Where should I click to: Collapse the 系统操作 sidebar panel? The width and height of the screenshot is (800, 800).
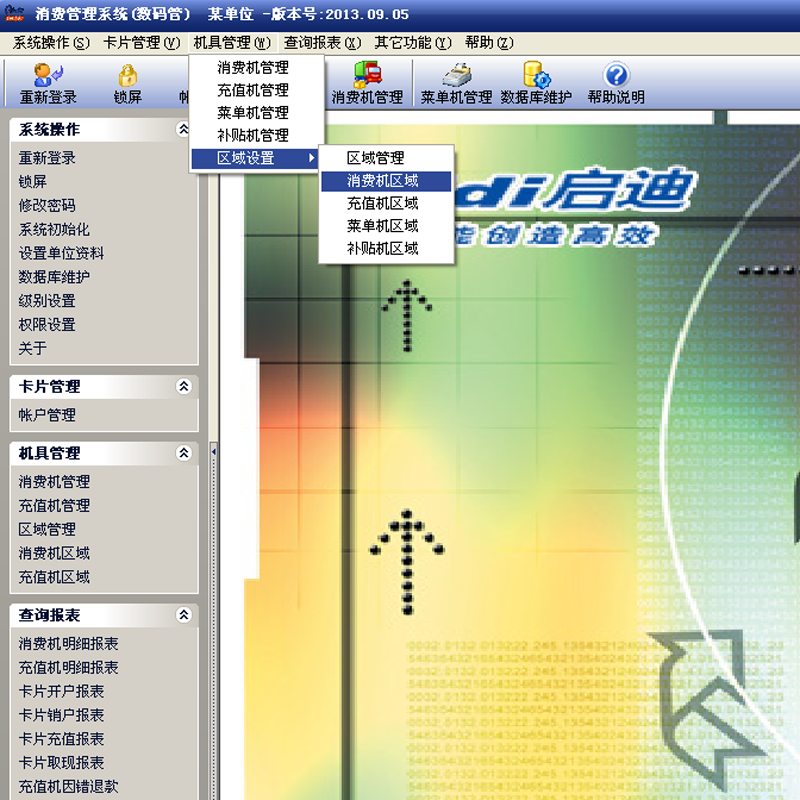182,129
